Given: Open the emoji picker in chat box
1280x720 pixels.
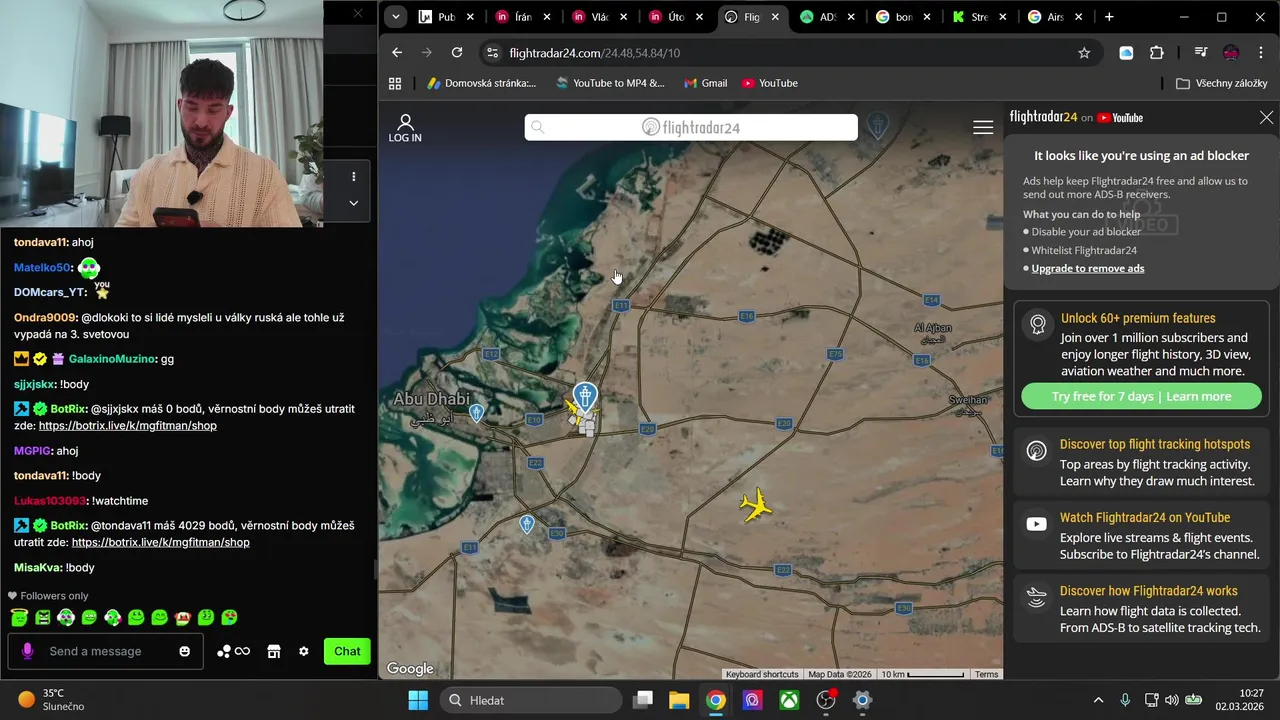Looking at the screenshot, I should [x=184, y=651].
